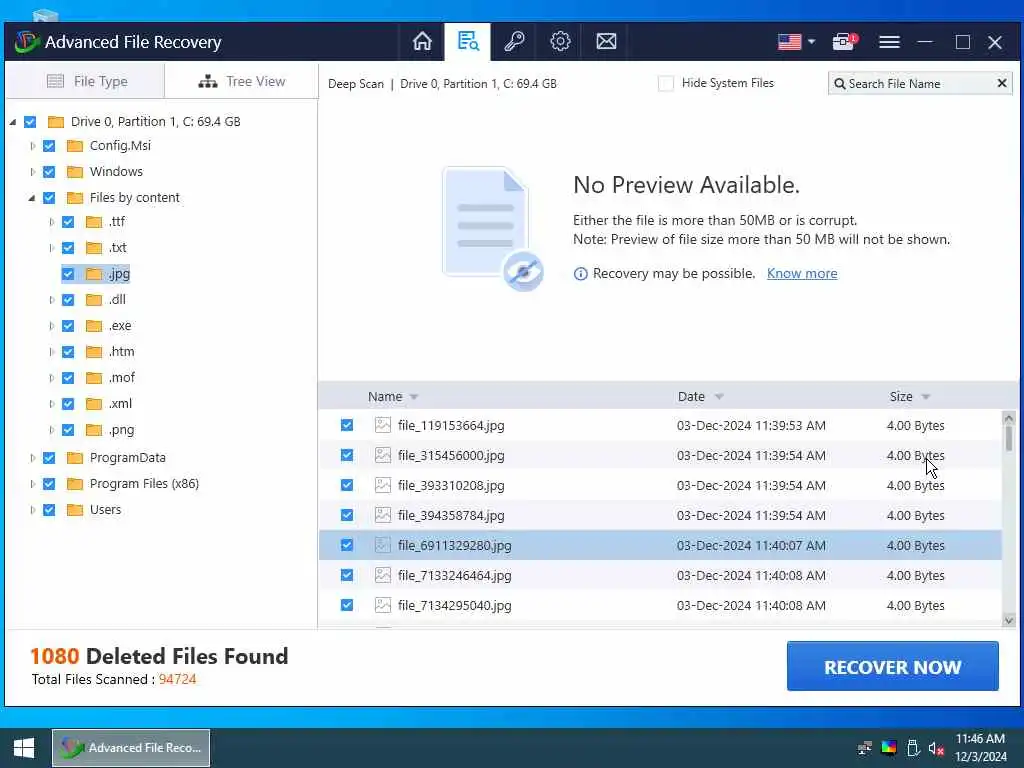Viewport: 1024px width, 768px height.
Task: Click Advanced File Recovery app logo
Action: coord(27,42)
